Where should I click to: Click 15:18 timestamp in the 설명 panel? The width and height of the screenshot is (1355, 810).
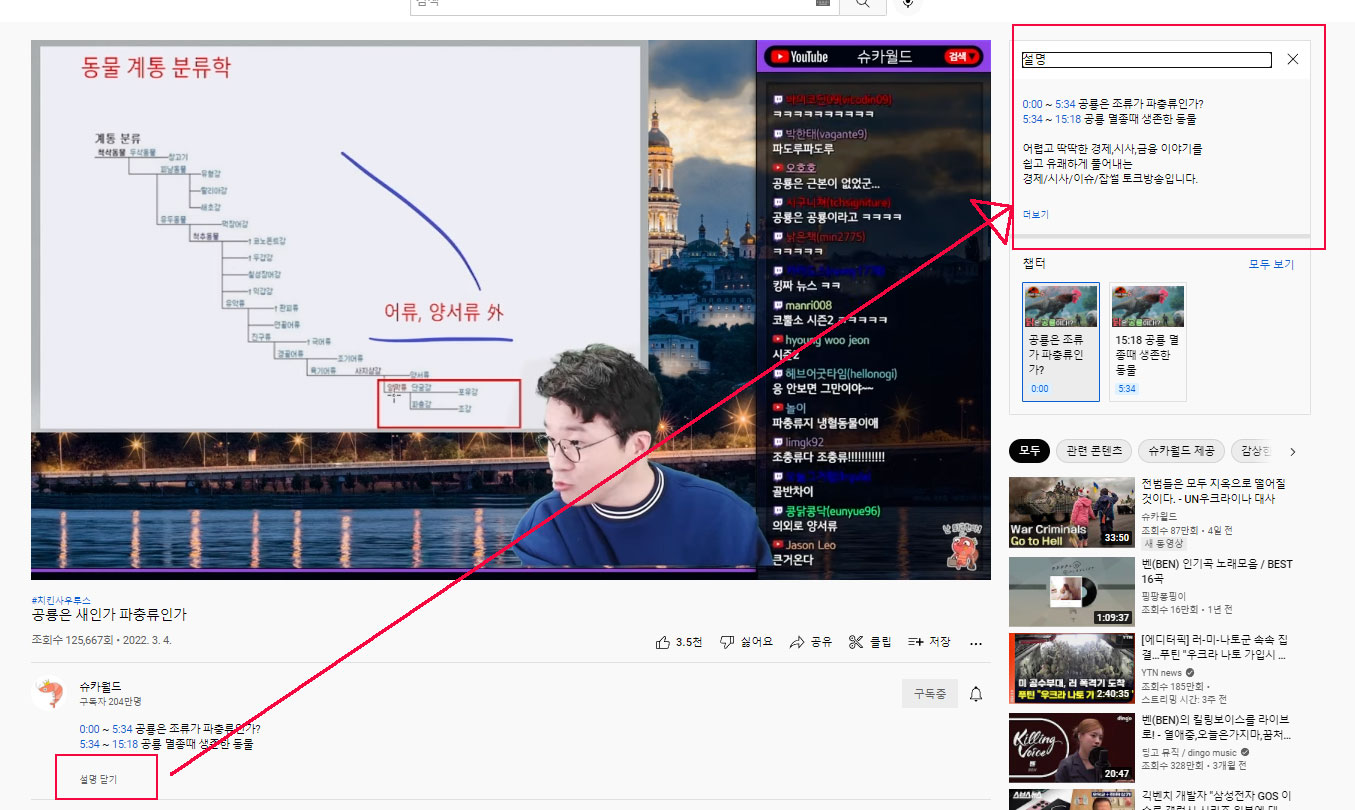[1067, 119]
